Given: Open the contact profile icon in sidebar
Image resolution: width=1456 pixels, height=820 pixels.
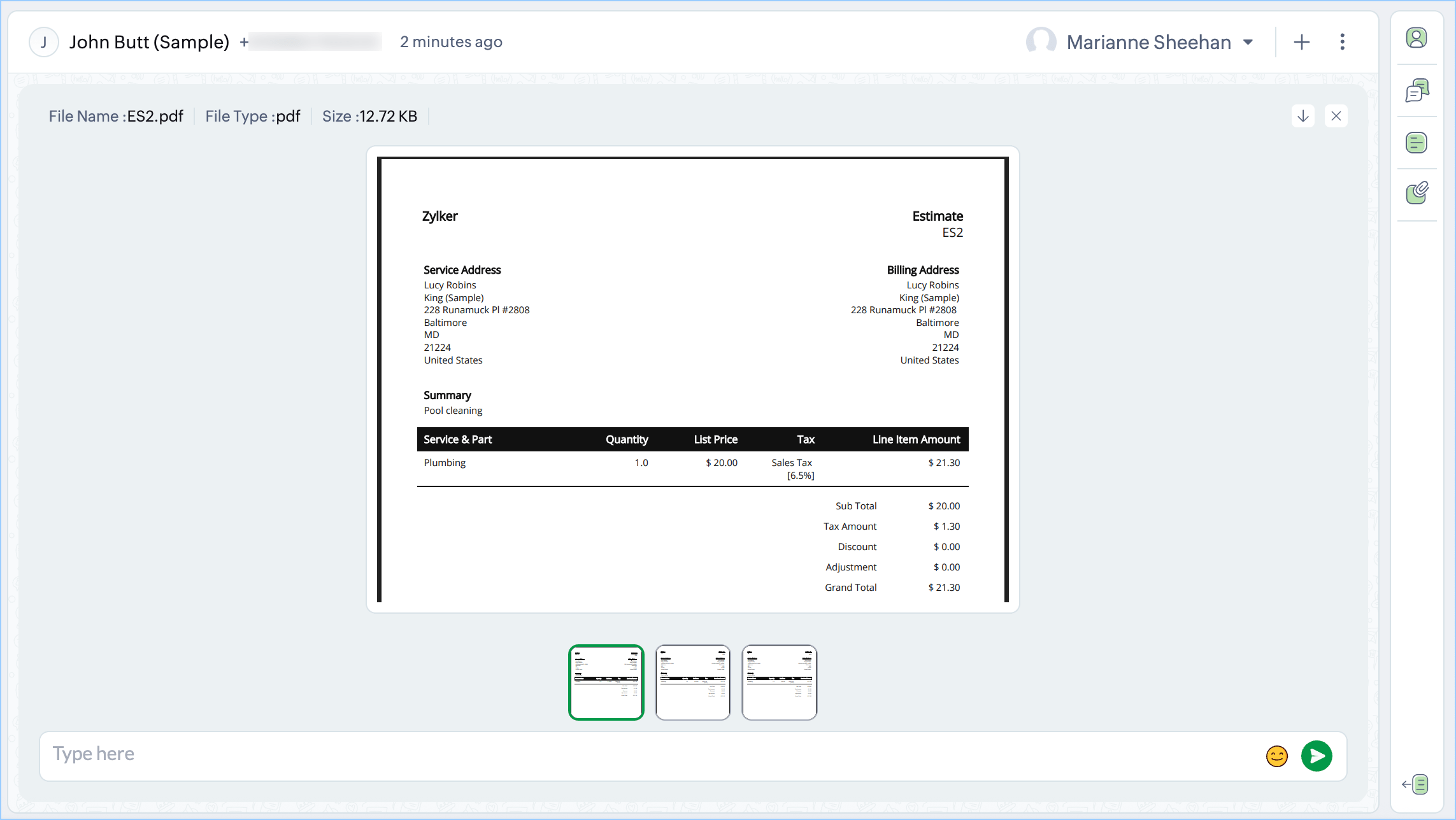Looking at the screenshot, I should pyautogui.click(x=1417, y=38).
